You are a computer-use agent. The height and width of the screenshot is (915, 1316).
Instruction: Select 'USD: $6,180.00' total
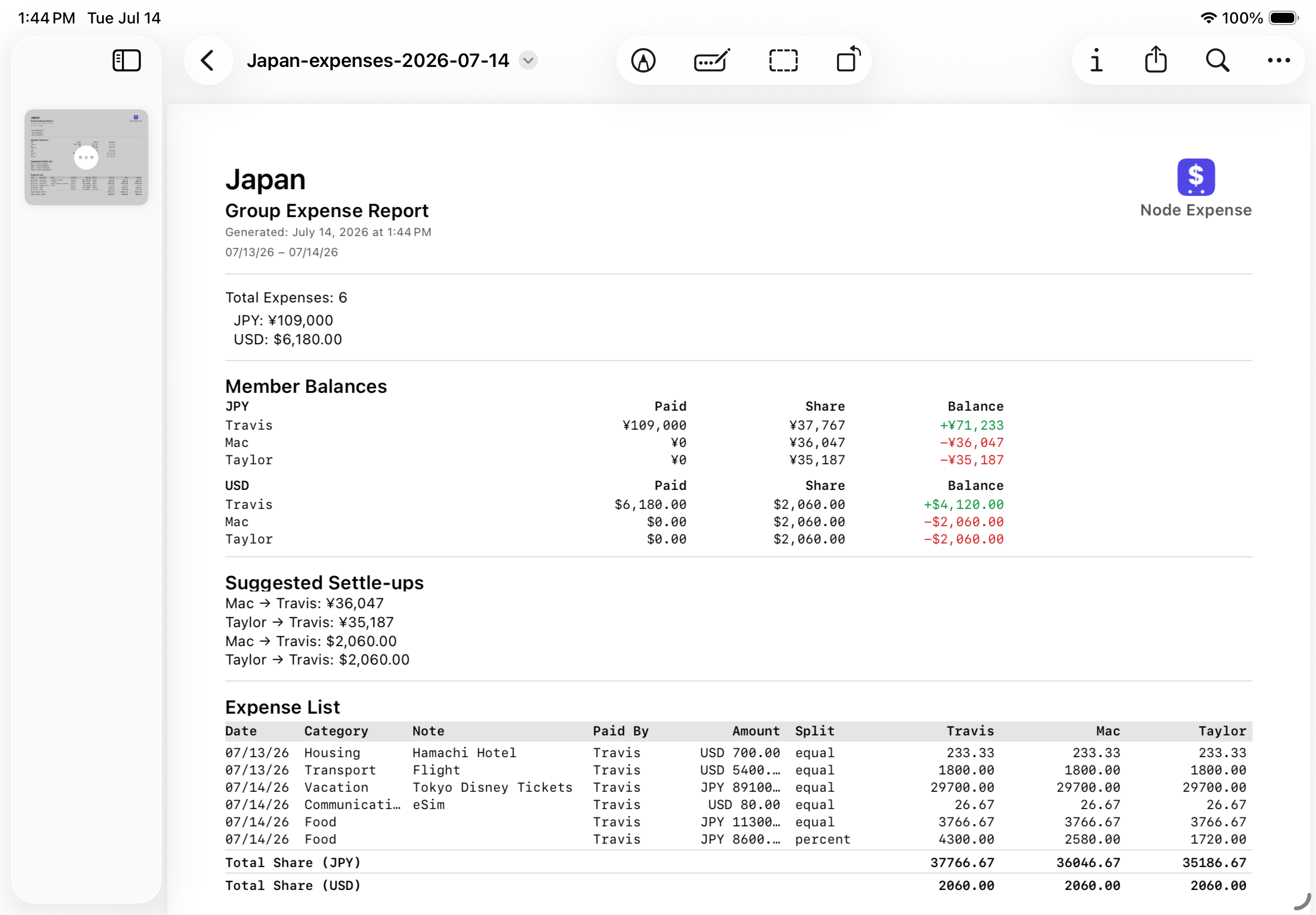288,339
